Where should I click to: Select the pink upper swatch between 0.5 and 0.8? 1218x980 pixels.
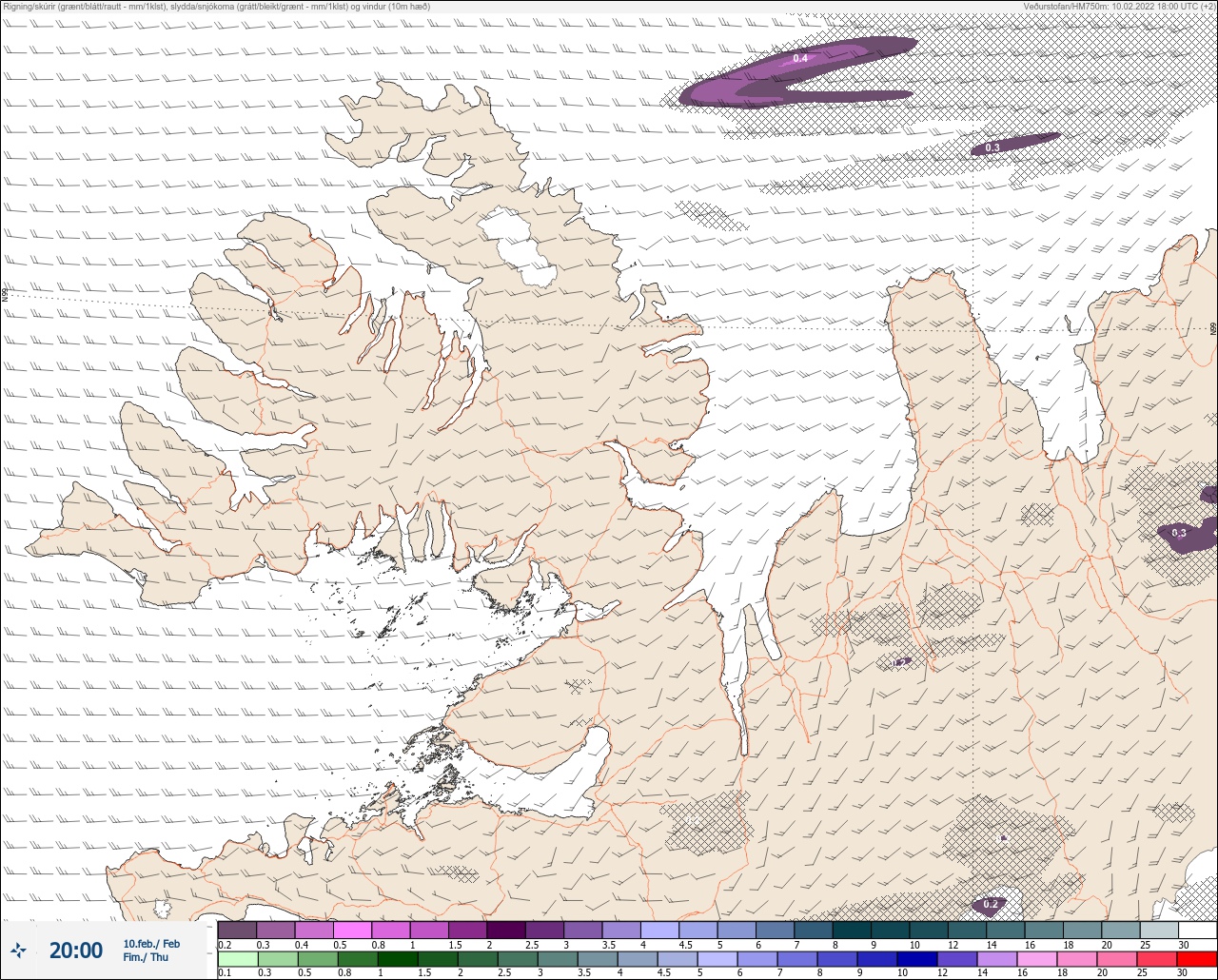point(352,930)
